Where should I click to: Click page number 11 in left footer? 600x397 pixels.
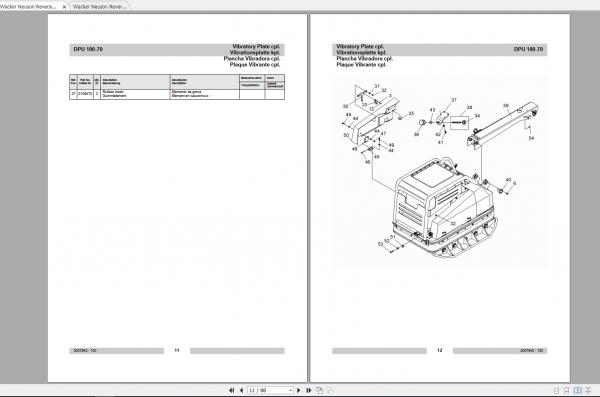tap(177, 350)
